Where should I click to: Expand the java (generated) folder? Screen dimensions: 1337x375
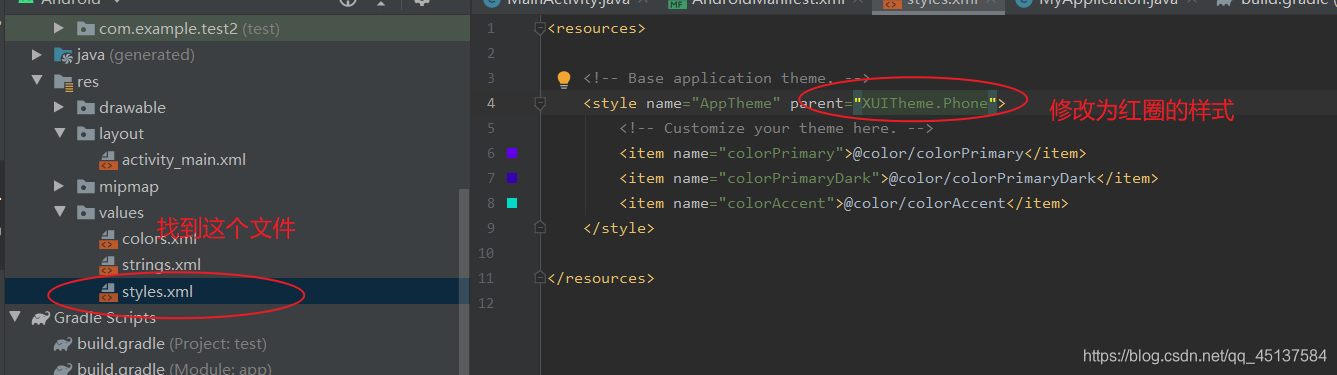(37, 55)
